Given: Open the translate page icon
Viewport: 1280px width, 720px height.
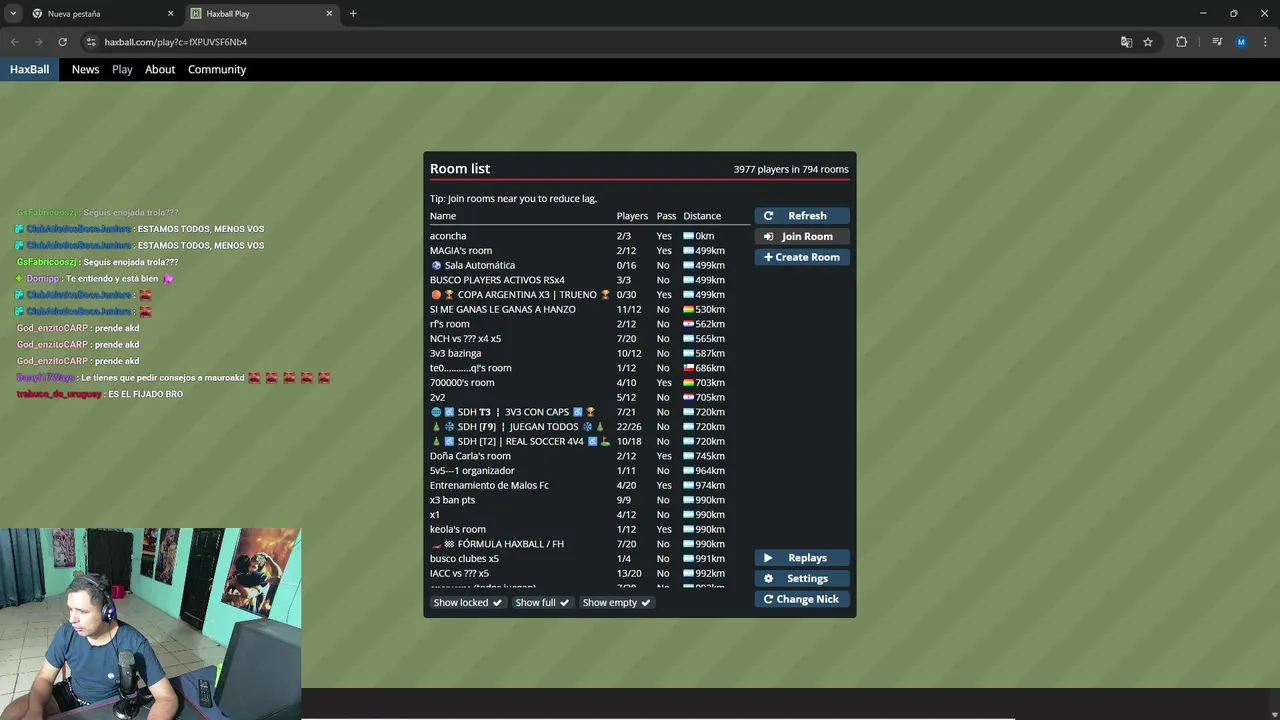Looking at the screenshot, I should 1126,42.
